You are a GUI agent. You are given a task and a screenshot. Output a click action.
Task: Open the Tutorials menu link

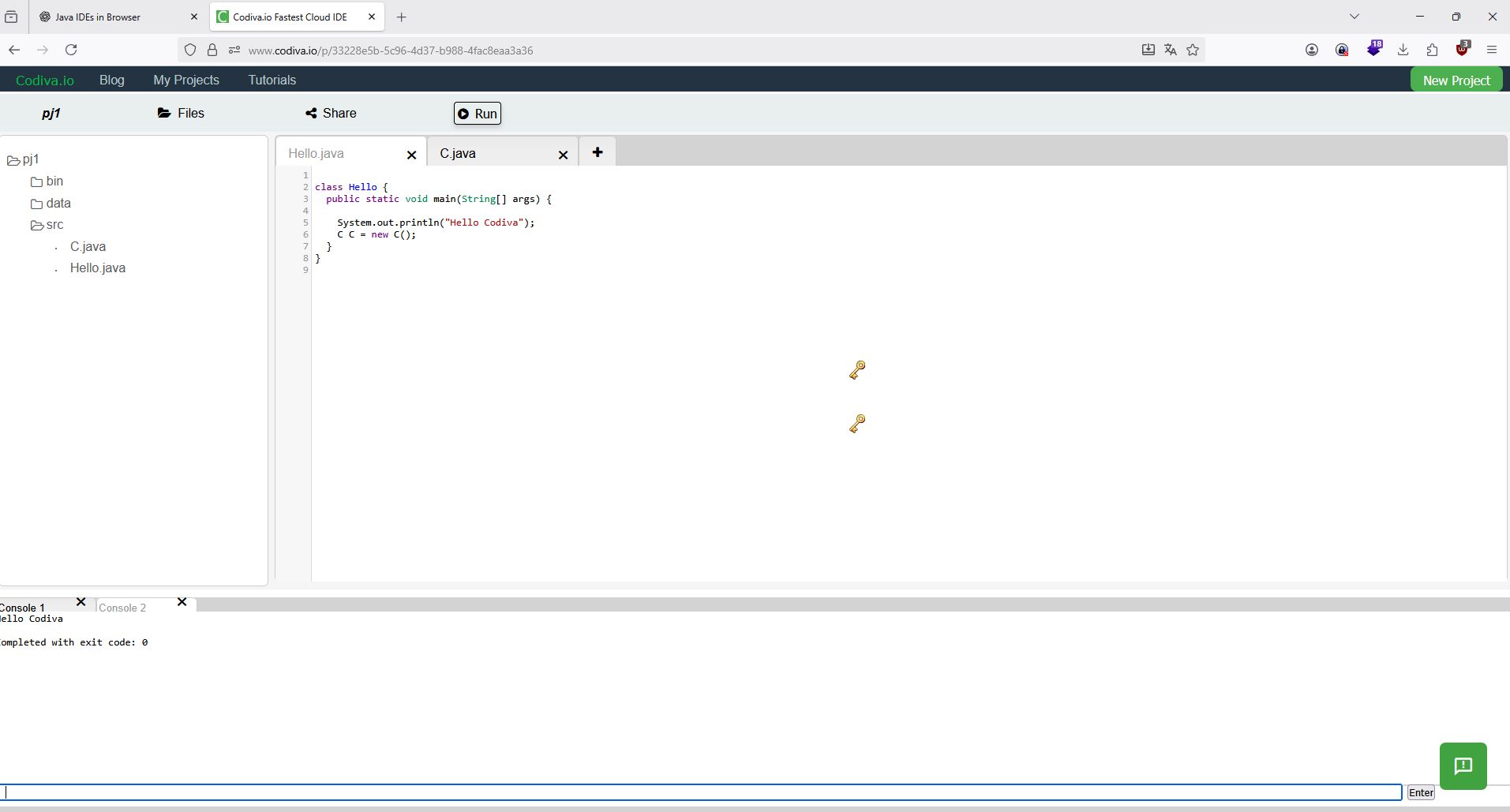point(272,80)
